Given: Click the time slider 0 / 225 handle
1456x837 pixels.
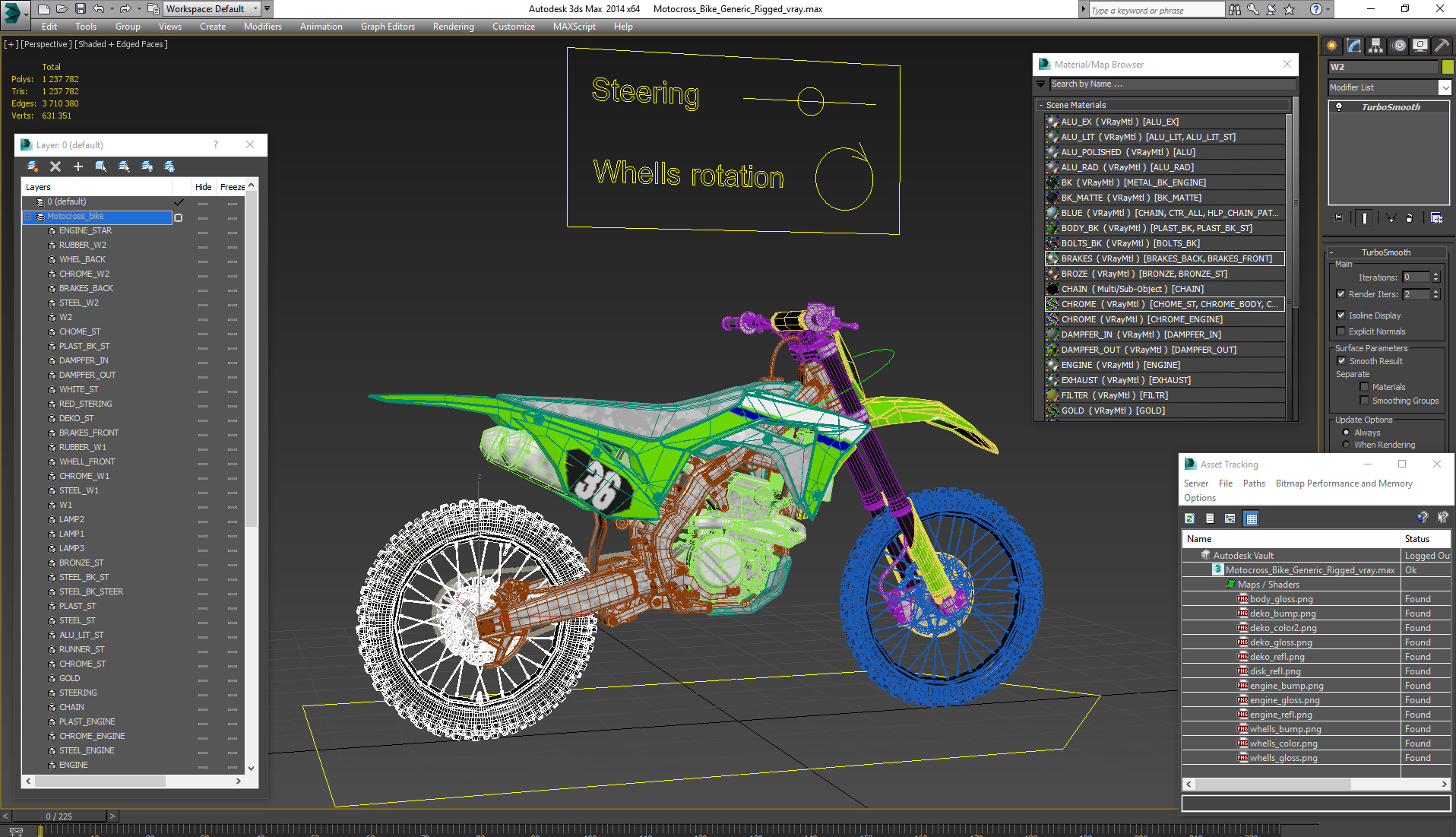Looking at the screenshot, I should (x=59, y=816).
